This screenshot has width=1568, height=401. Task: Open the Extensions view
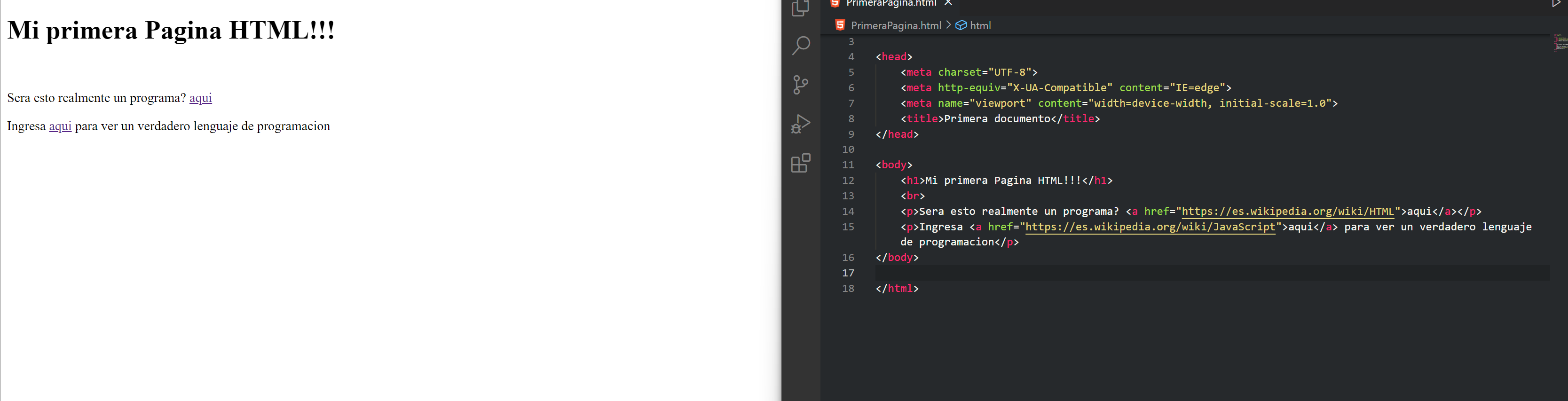click(x=800, y=163)
